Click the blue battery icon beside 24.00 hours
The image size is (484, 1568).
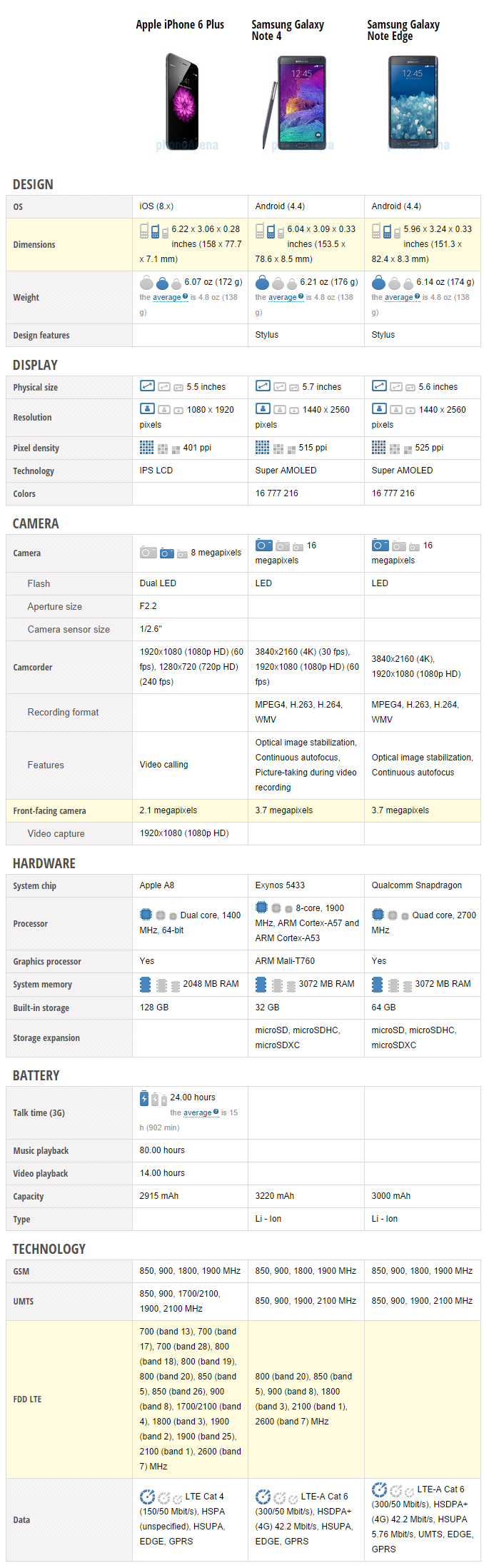pyautogui.click(x=144, y=1098)
